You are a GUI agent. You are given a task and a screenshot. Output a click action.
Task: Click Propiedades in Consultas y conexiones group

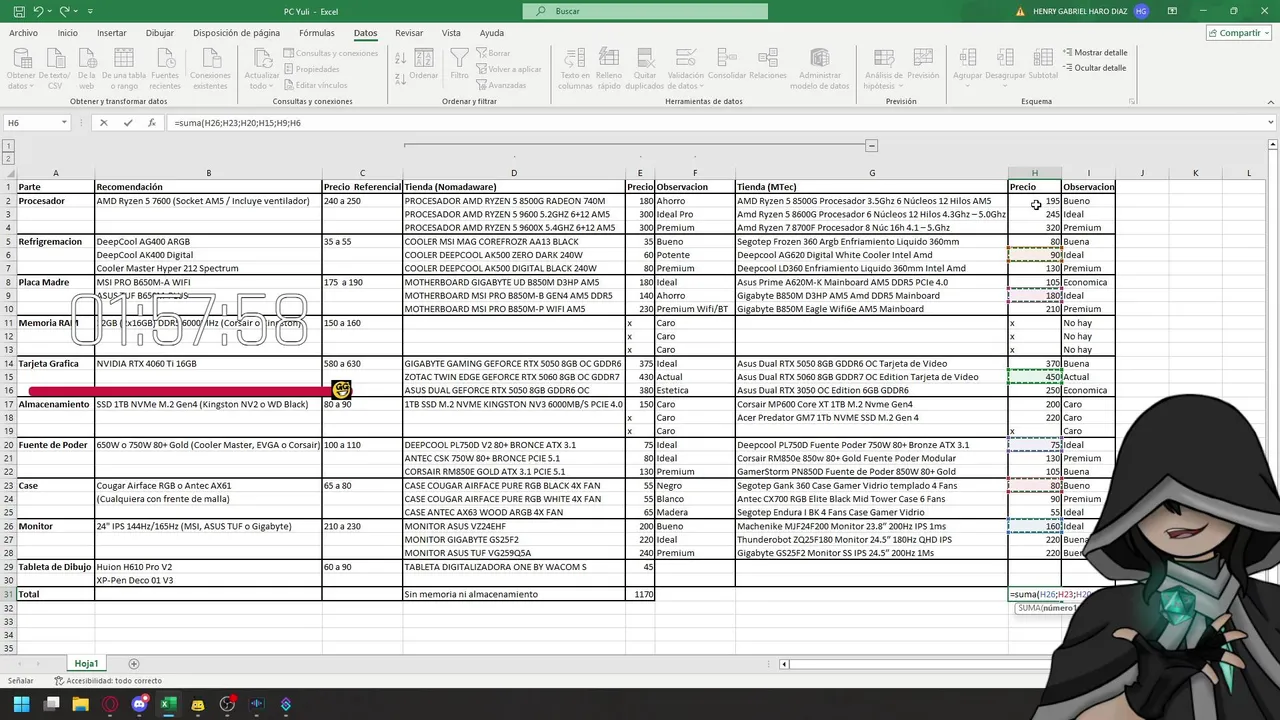pyautogui.click(x=312, y=69)
